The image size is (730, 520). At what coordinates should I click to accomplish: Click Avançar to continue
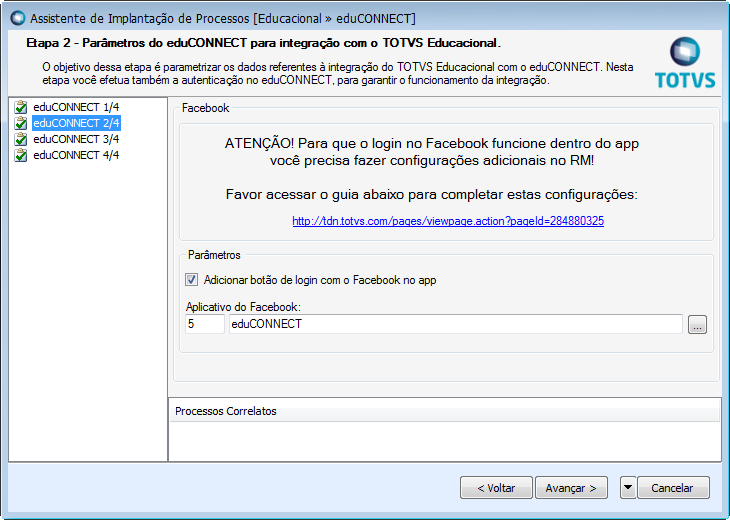tap(571, 488)
